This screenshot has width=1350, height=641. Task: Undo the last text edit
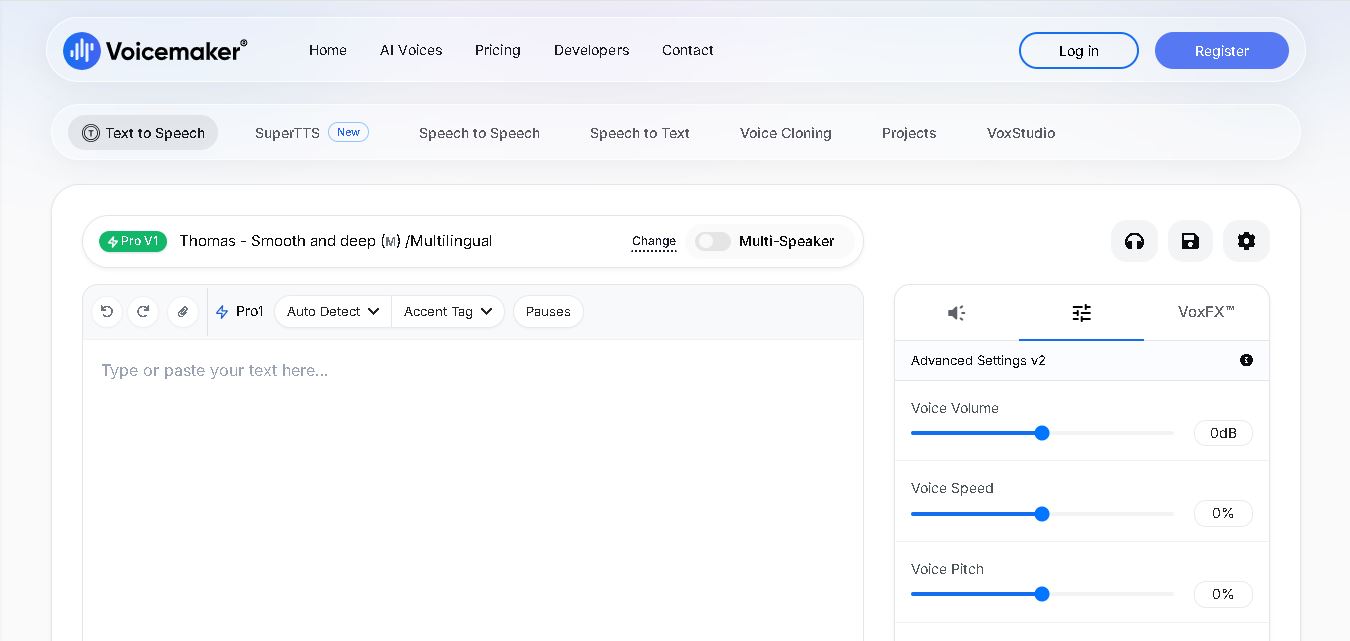click(x=107, y=312)
